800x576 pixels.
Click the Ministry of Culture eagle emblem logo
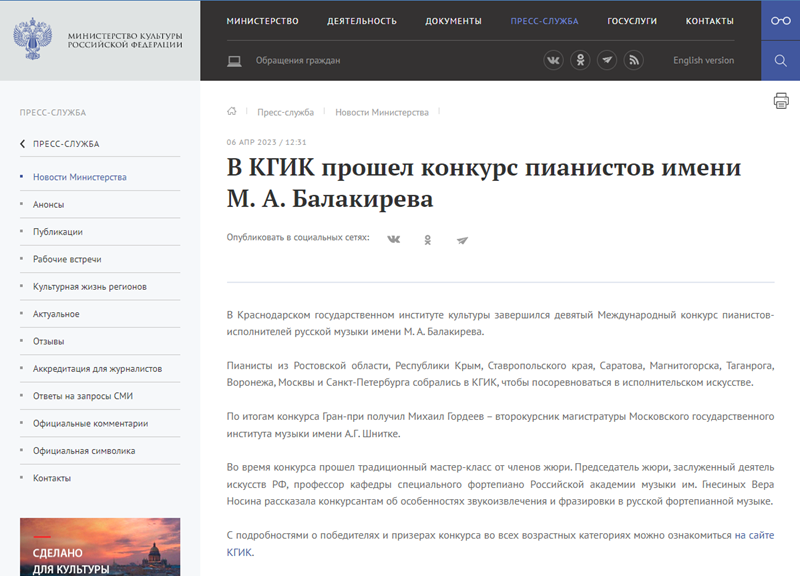pos(33,39)
